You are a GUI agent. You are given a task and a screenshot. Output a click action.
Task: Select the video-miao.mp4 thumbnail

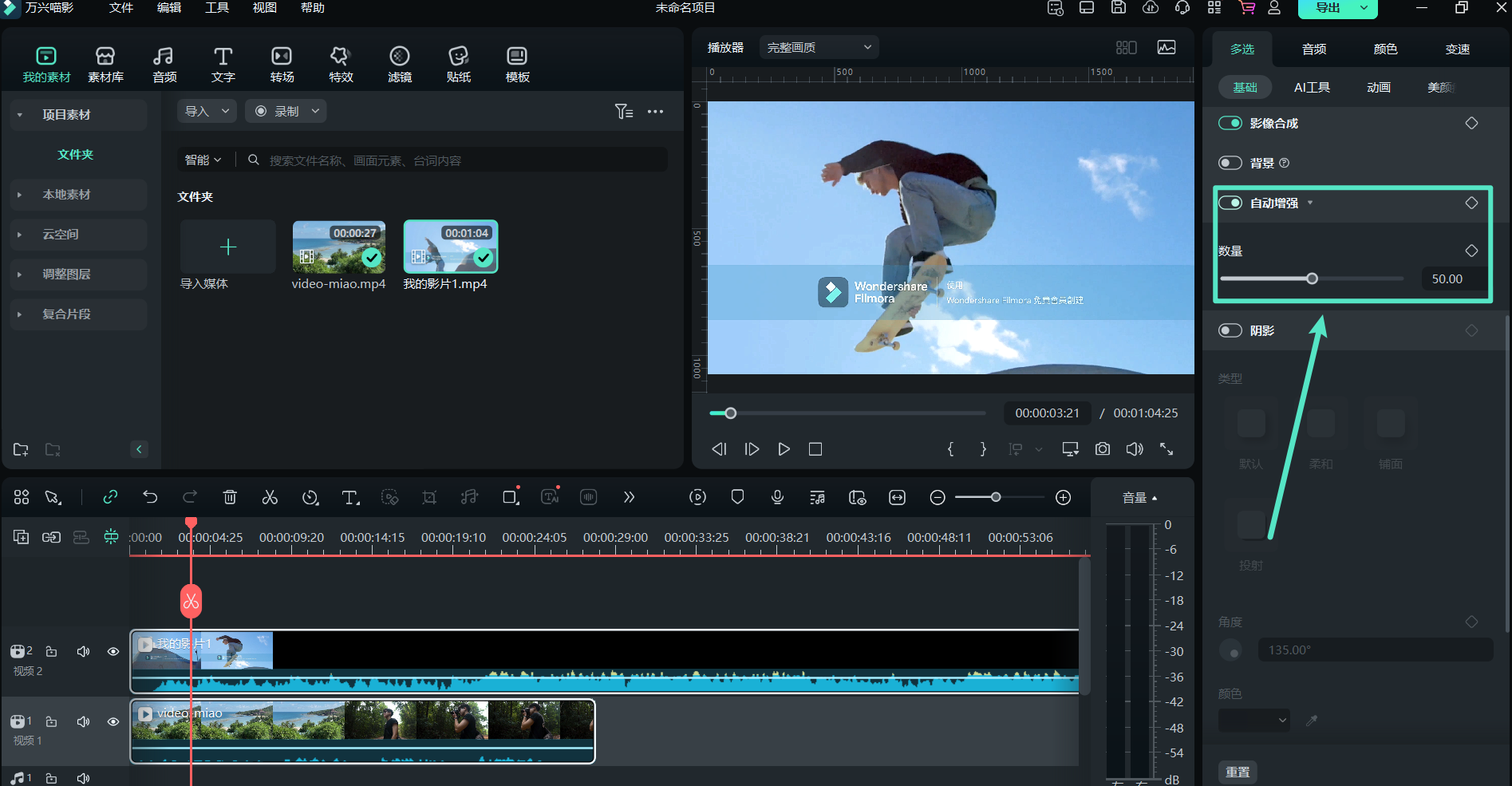(339, 247)
